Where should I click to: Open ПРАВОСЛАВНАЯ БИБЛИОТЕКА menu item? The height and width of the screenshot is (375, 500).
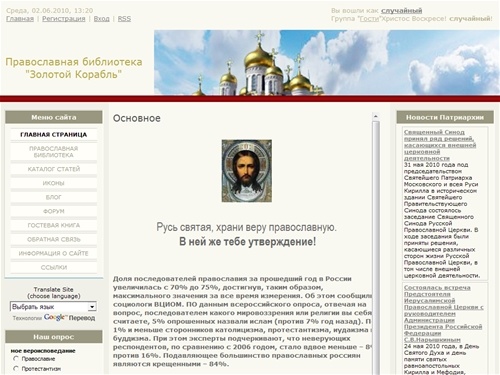pos(54,152)
